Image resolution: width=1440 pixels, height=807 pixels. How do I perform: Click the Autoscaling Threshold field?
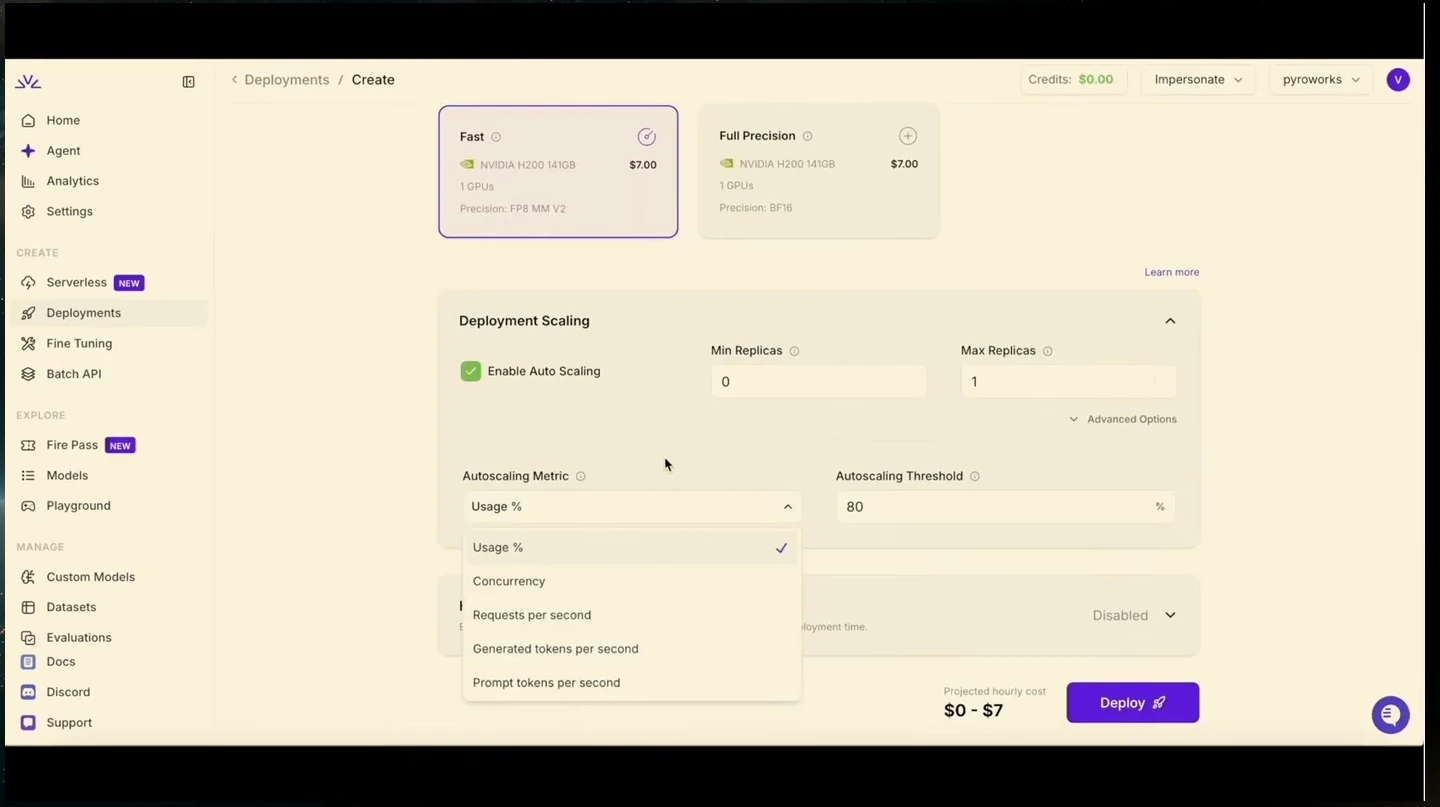[1005, 507]
